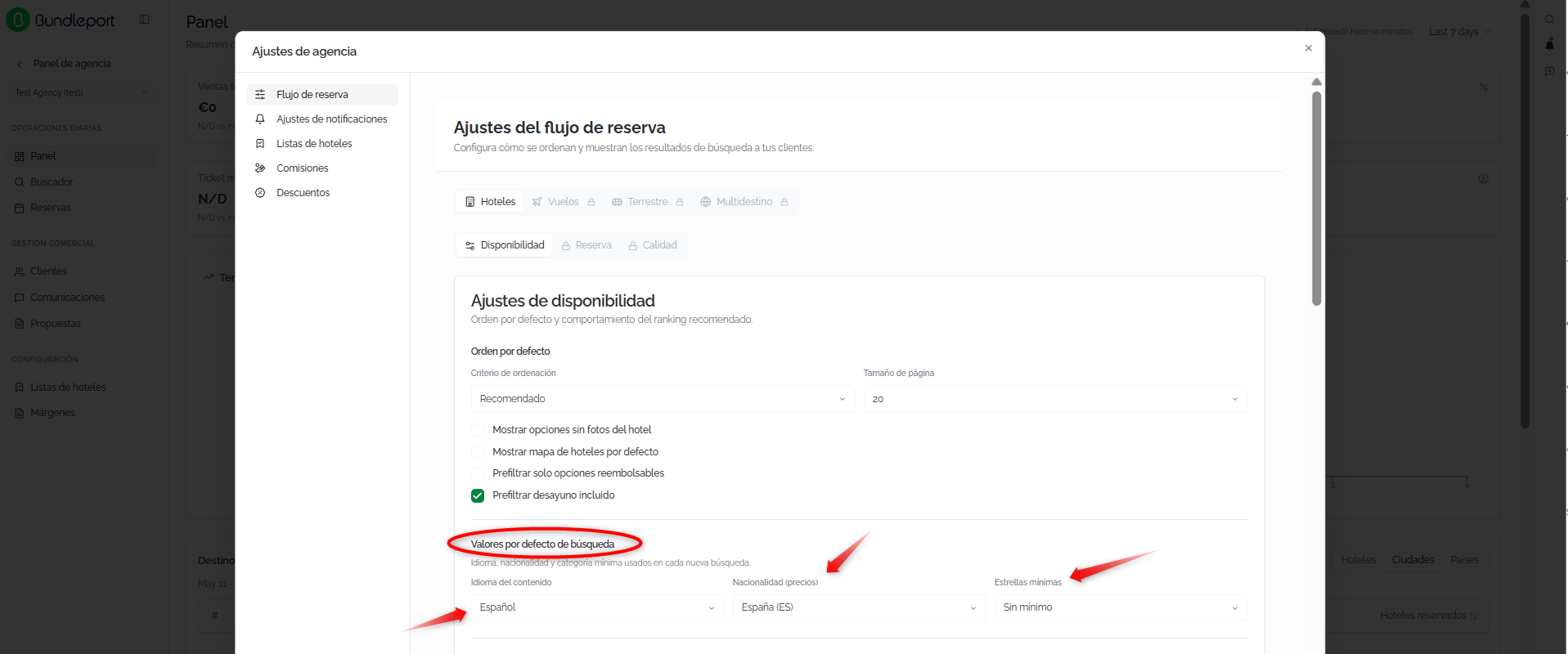Open Tamaño de página dropdown
The image size is (1568, 654).
[x=1055, y=399]
